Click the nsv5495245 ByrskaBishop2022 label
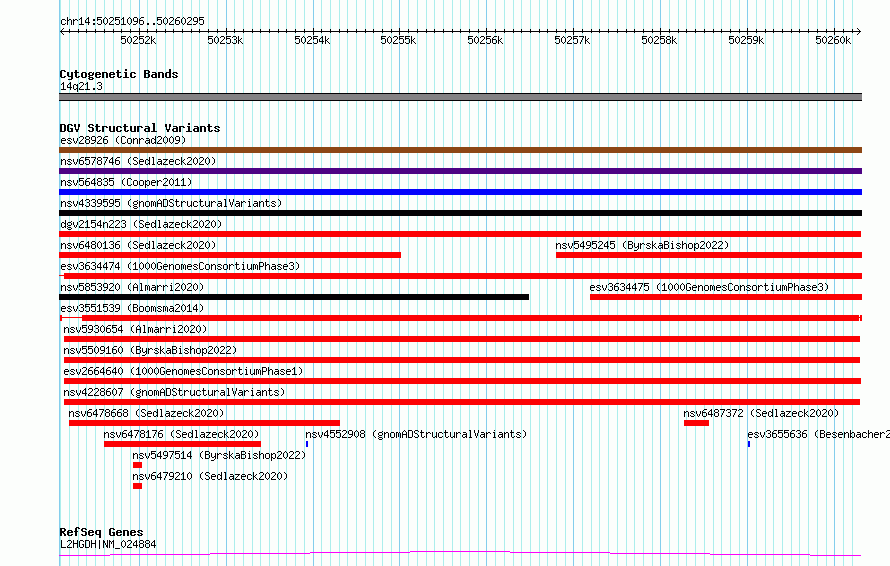 [x=642, y=245]
